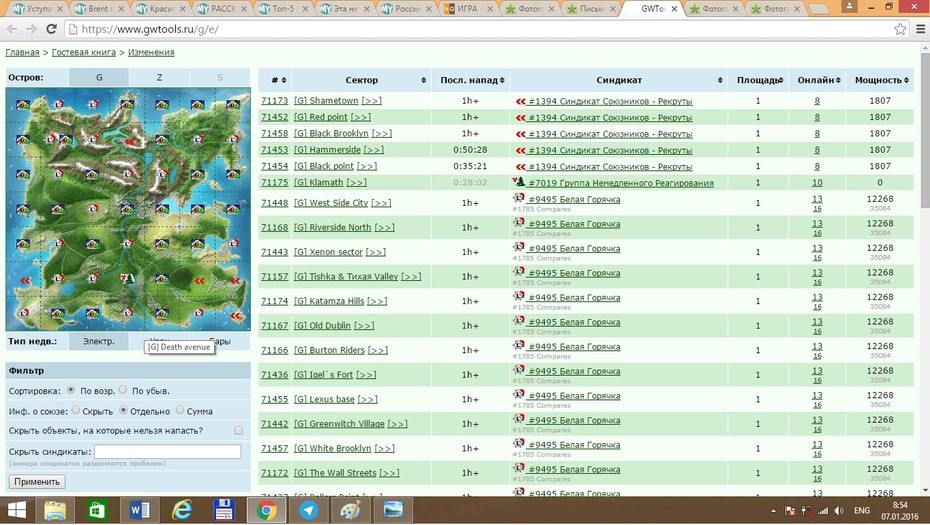Viewport: 930px width, 525px height.
Task: Open sector number 71442 link
Action: (x=275, y=424)
